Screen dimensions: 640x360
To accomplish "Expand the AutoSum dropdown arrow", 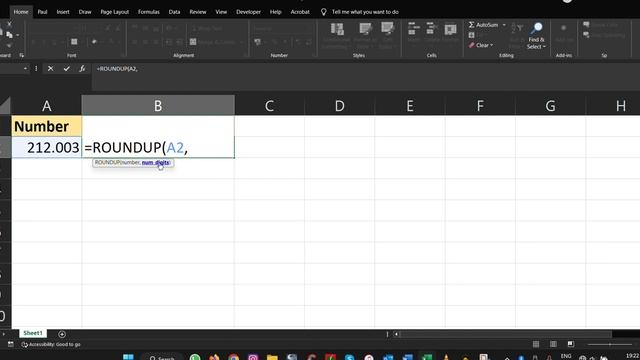I will pos(504,25).
